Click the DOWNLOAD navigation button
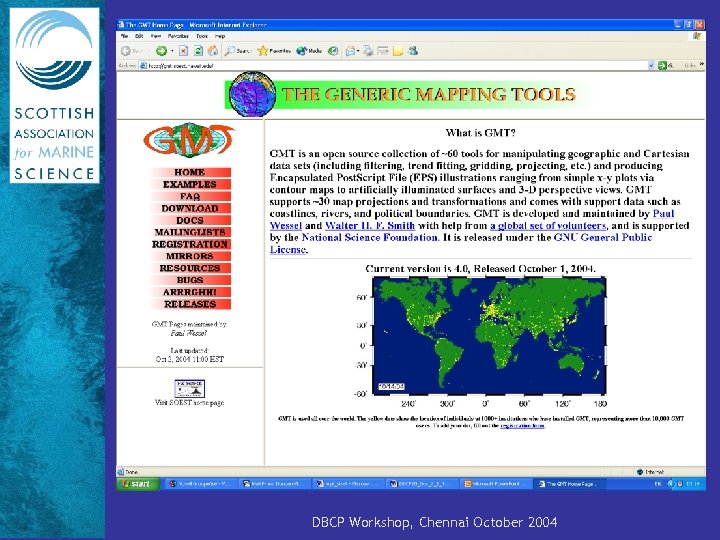This screenshot has width=720, height=540. coord(190,208)
